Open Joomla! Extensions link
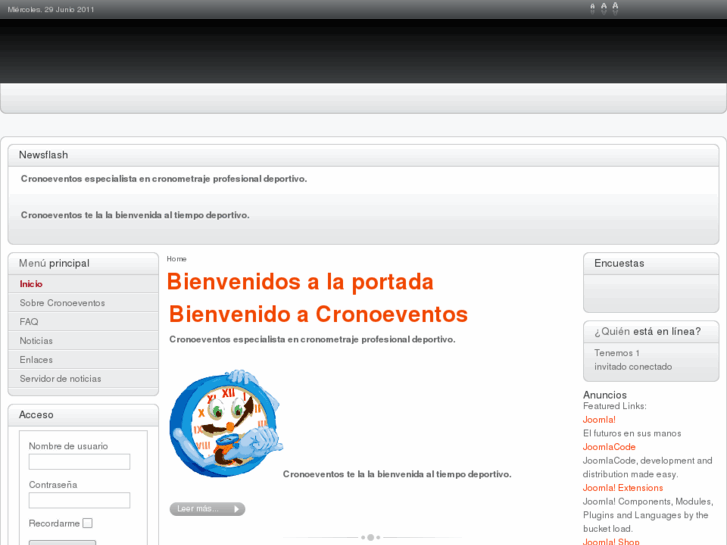 tap(623, 488)
